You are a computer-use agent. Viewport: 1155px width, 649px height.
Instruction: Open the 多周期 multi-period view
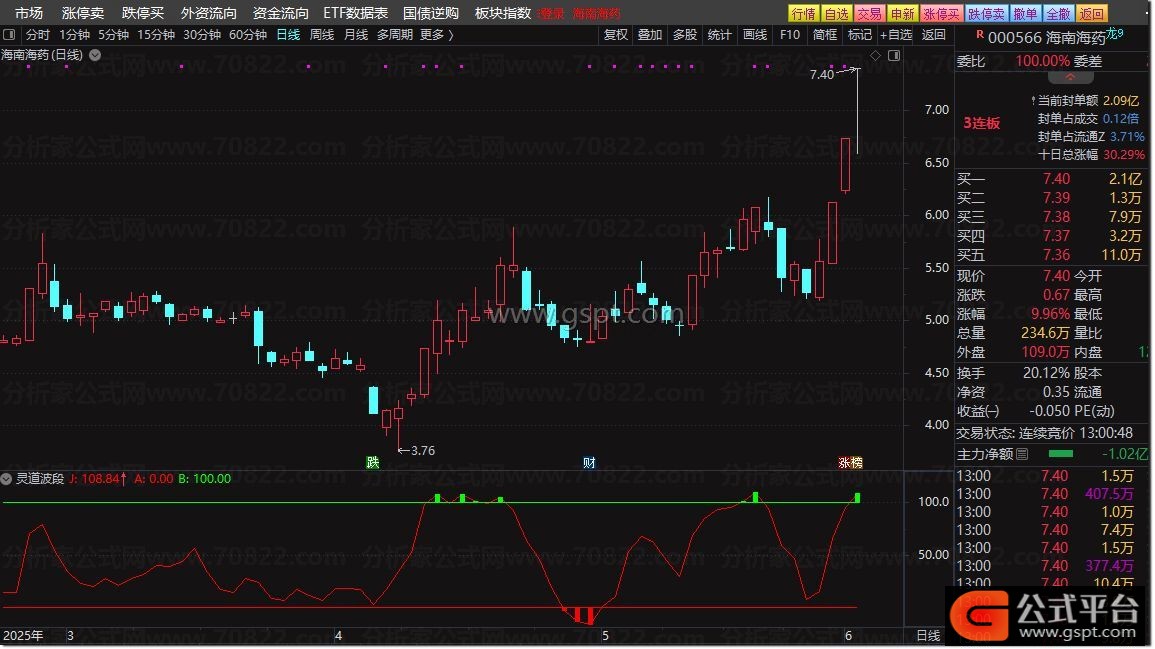pyautogui.click(x=395, y=35)
